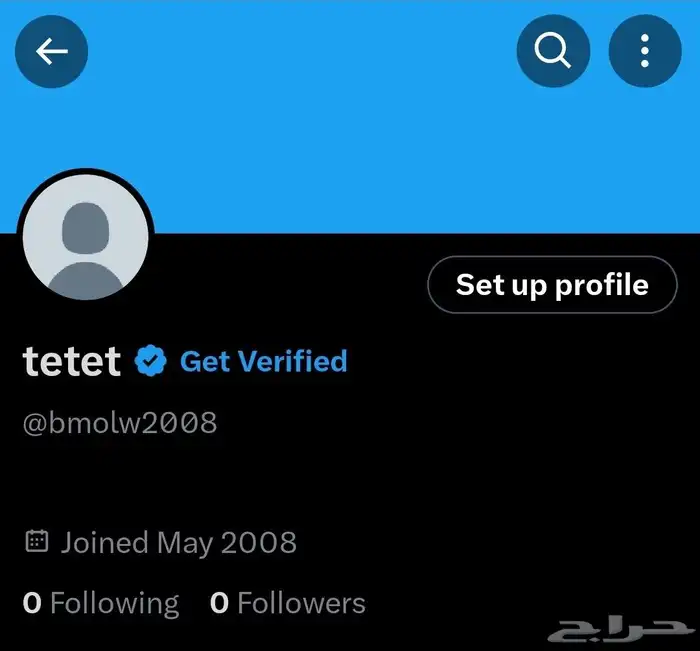
Task: Tap the back arrow icon
Action: pos(51,51)
